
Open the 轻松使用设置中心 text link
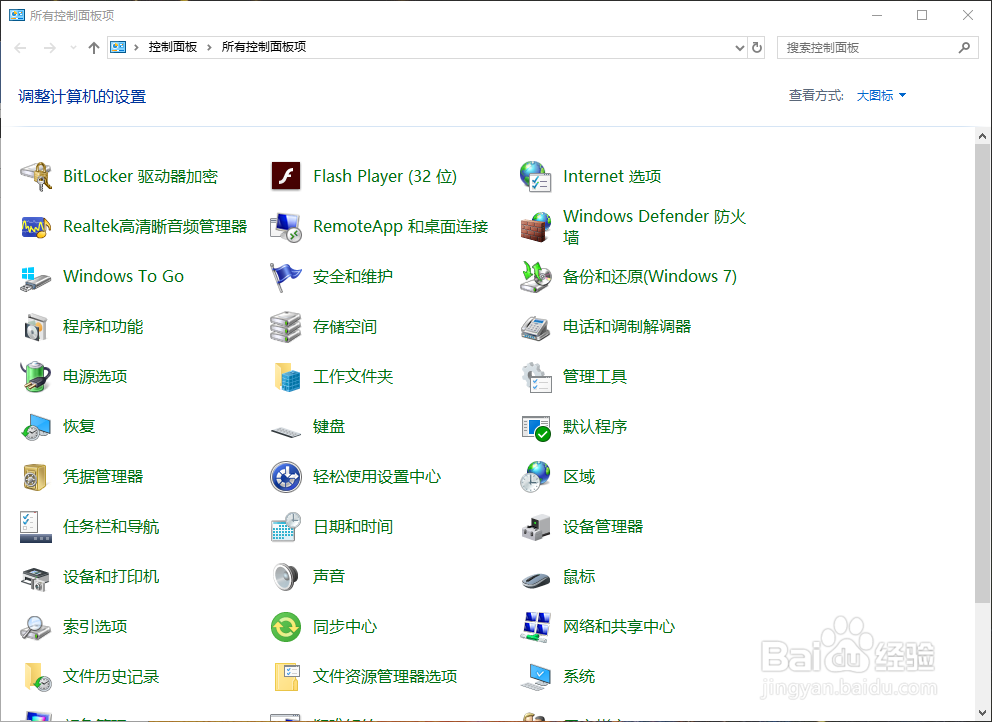pos(377,476)
